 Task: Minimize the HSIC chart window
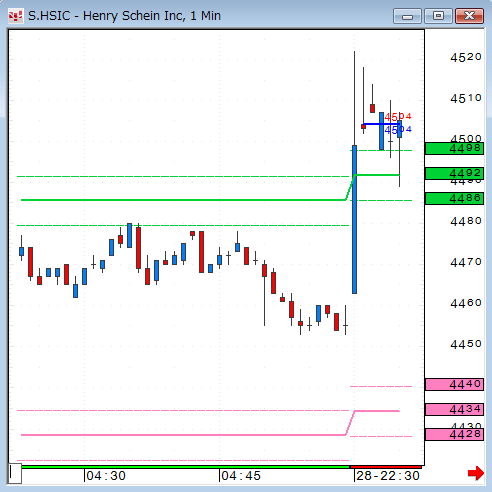[407, 16]
